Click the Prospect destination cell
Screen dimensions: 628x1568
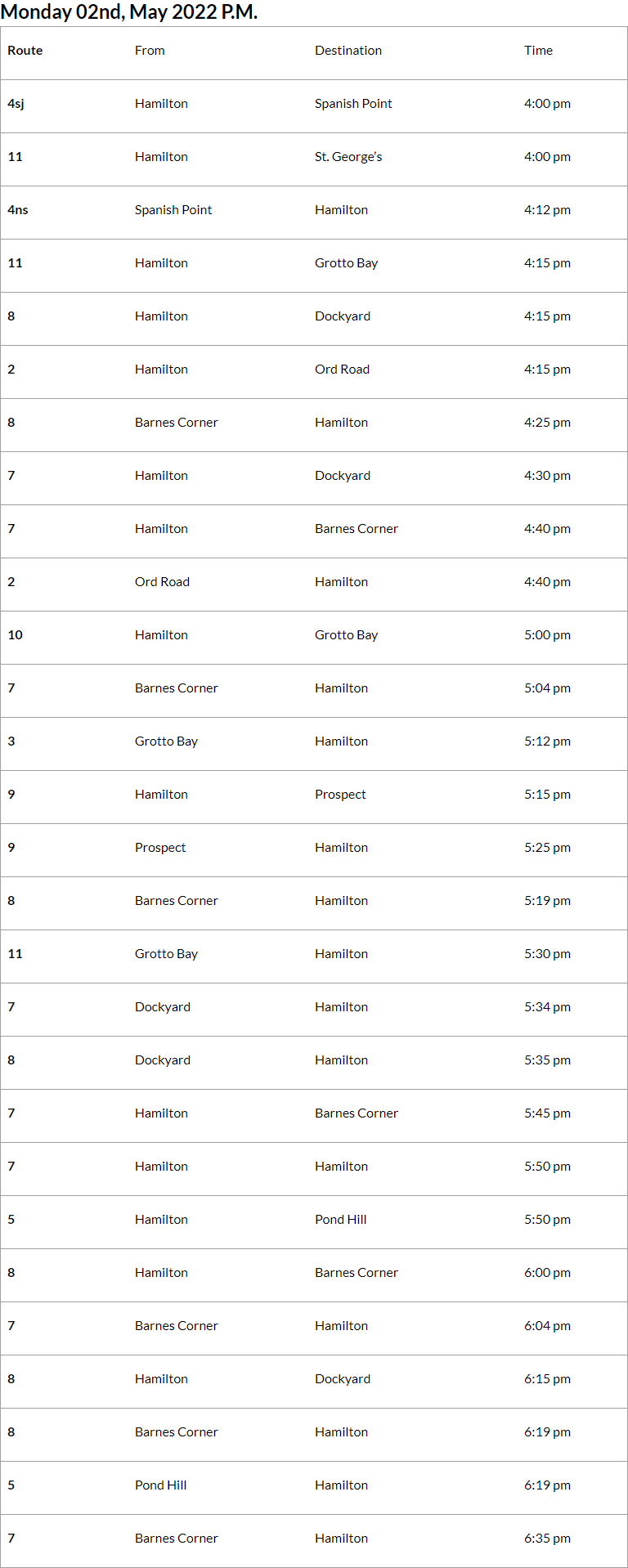point(340,795)
